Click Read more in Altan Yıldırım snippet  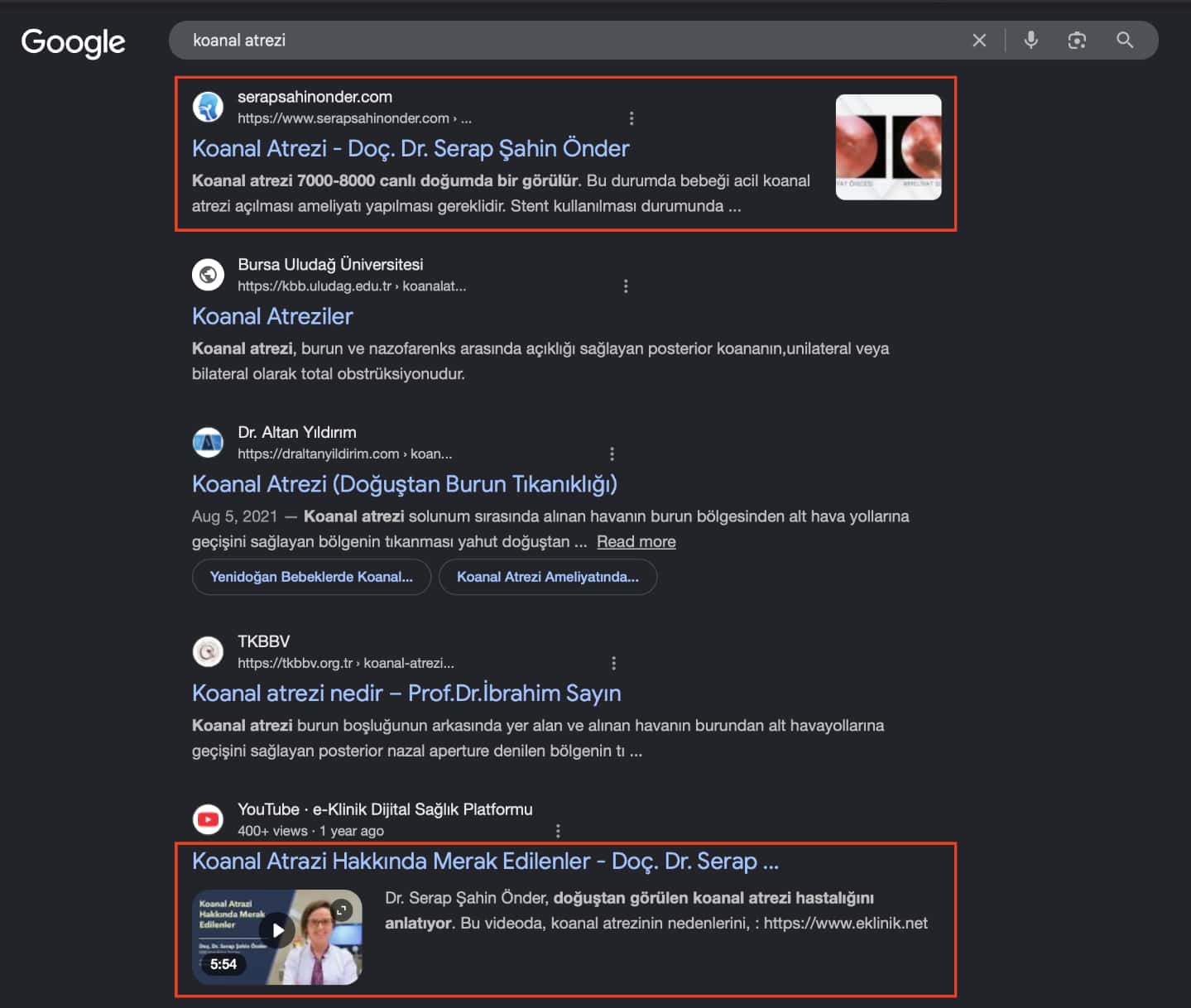pos(636,541)
